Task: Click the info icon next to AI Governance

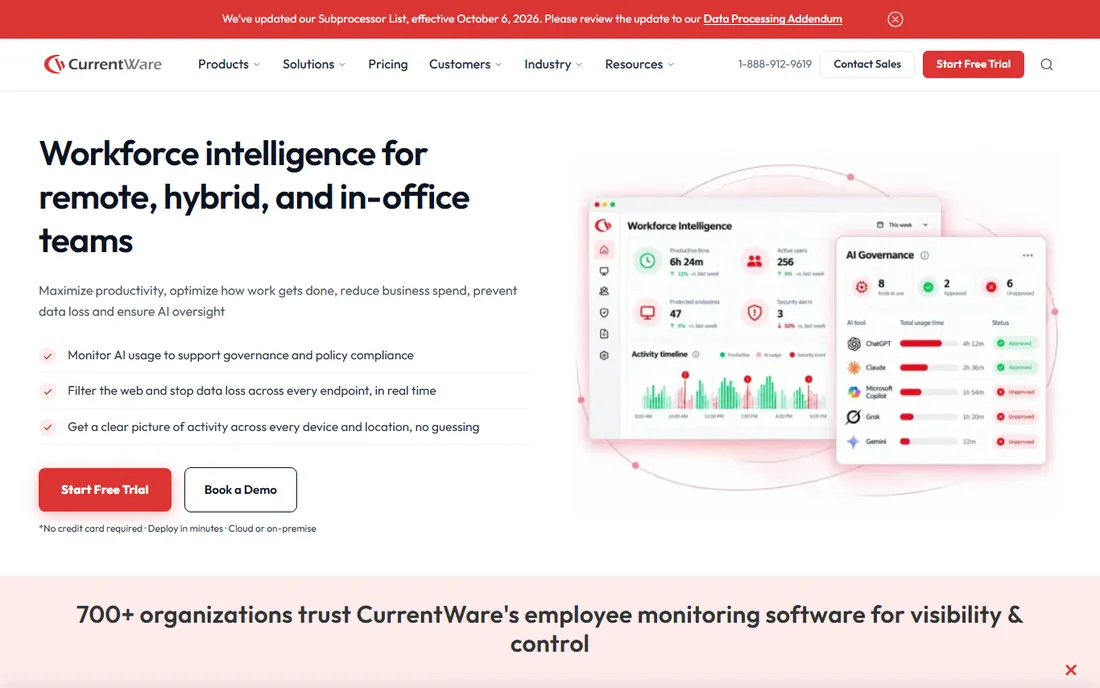Action: coord(925,255)
